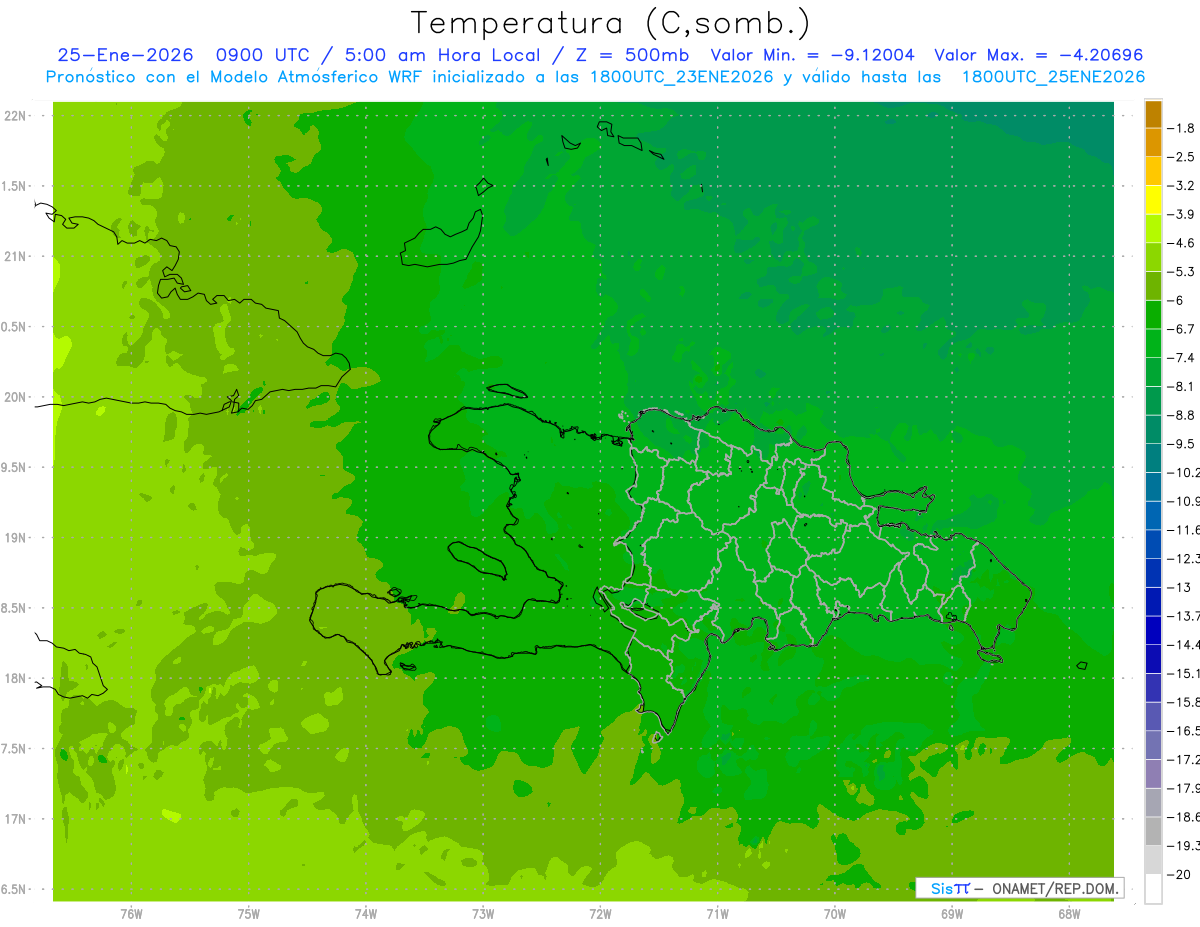Click the '71W' longitude label
Screen dimensions: 1200x927
pyautogui.click(x=717, y=914)
